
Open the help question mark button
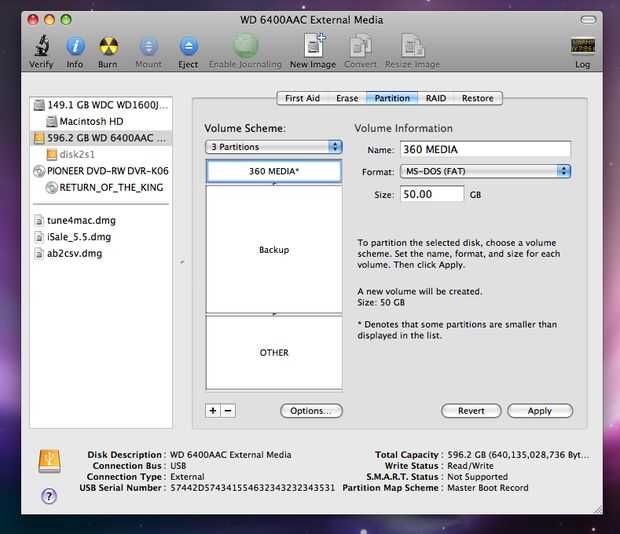coord(49,496)
